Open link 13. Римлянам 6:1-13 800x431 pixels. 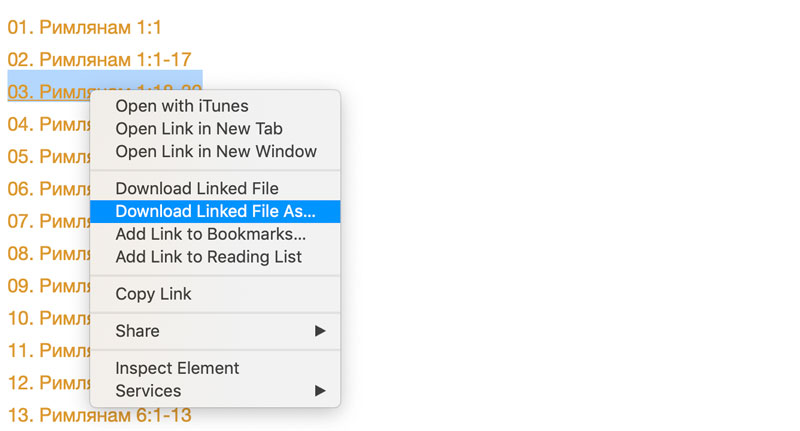[x=99, y=415]
